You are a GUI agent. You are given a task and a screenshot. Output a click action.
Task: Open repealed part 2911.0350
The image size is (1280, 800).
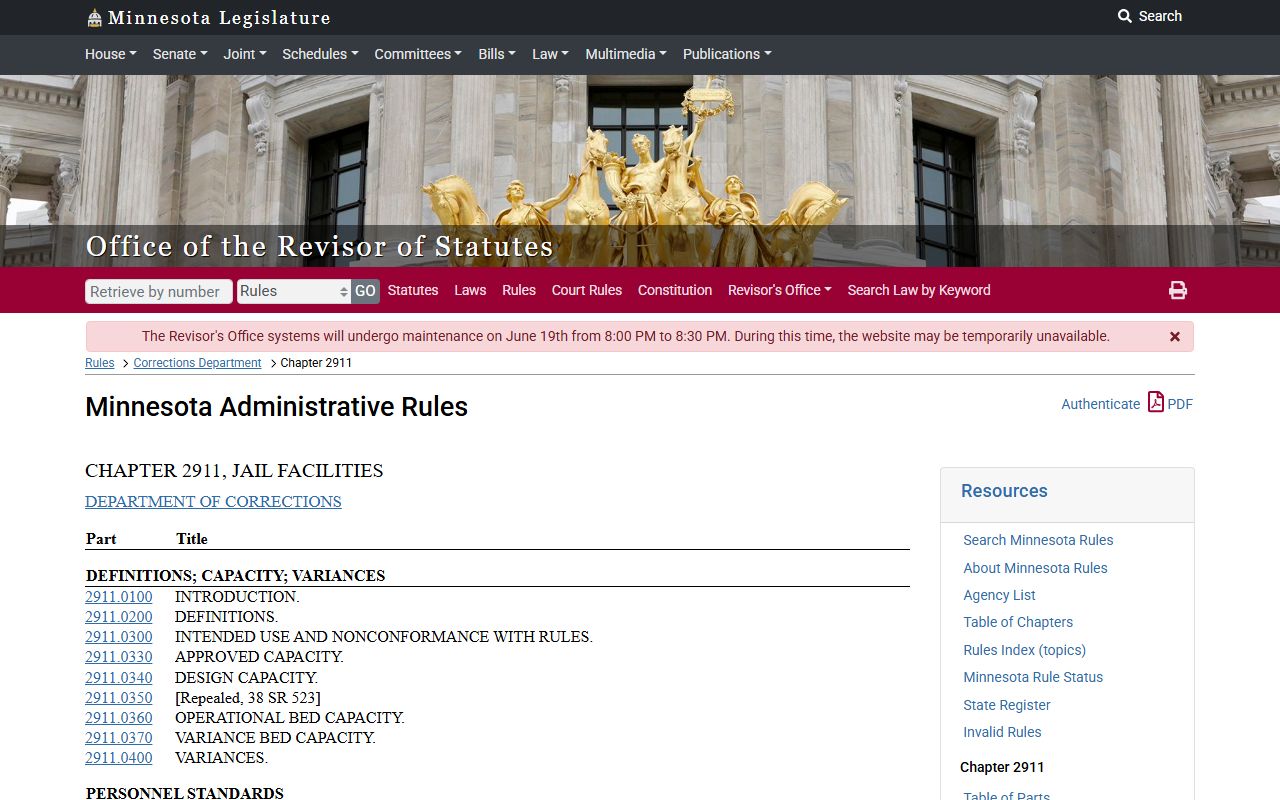click(x=119, y=698)
